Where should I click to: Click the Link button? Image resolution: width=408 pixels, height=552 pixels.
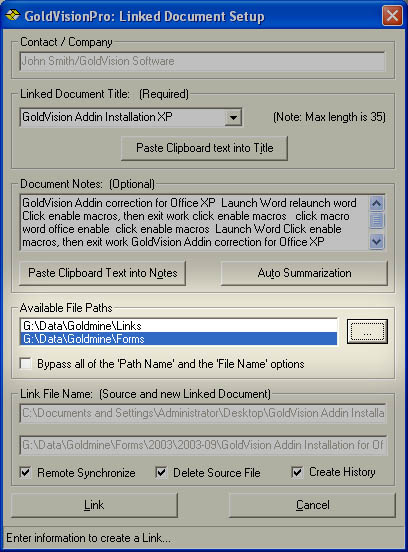click(x=94, y=505)
